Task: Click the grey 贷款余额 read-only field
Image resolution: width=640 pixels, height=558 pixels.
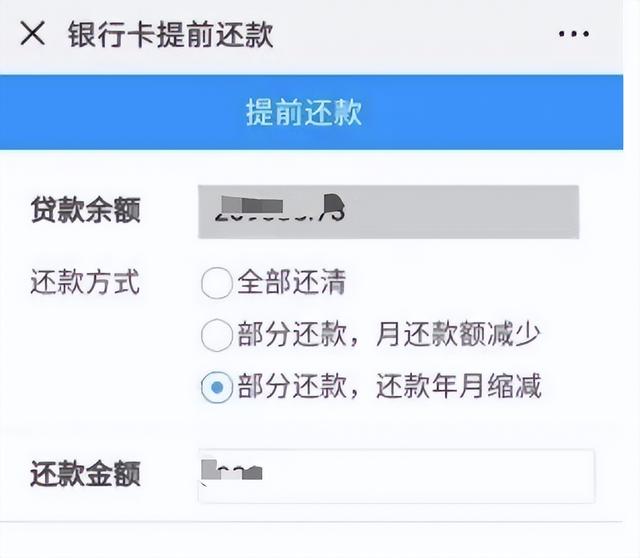Action: [x=388, y=211]
